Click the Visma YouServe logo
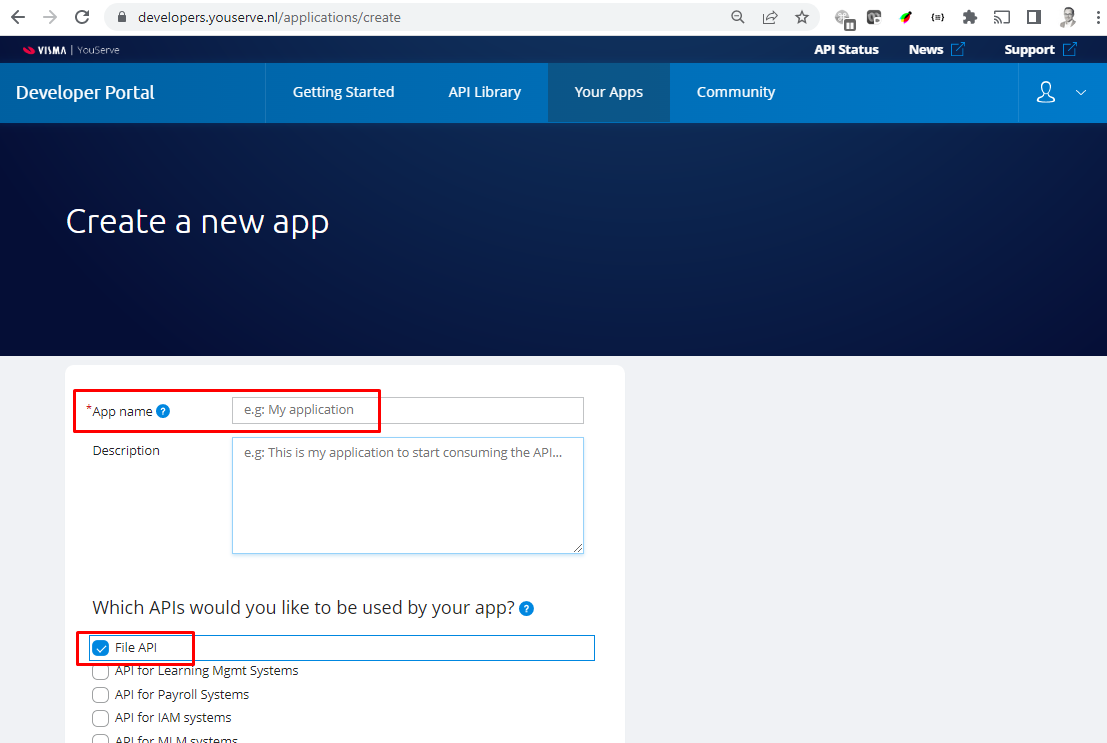Image resolution: width=1107 pixels, height=743 pixels. tap(70, 49)
